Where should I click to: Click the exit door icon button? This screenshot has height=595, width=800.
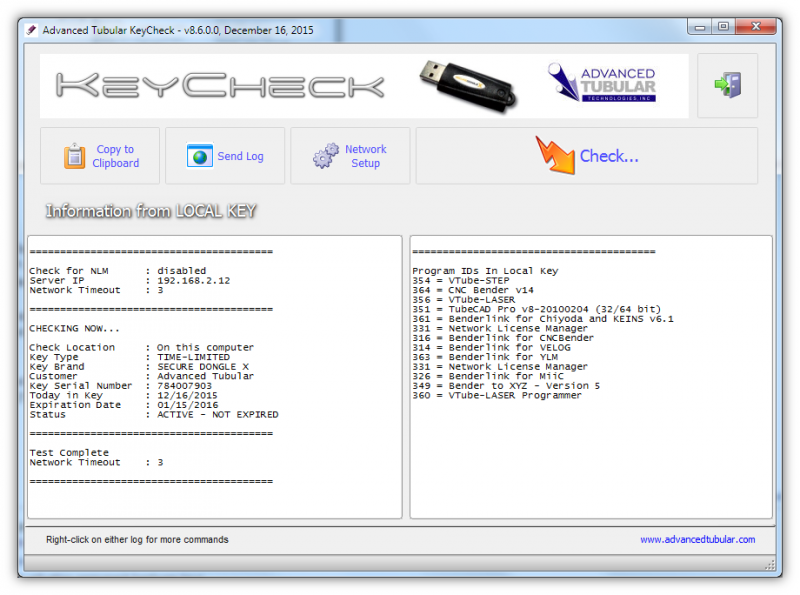[x=728, y=85]
